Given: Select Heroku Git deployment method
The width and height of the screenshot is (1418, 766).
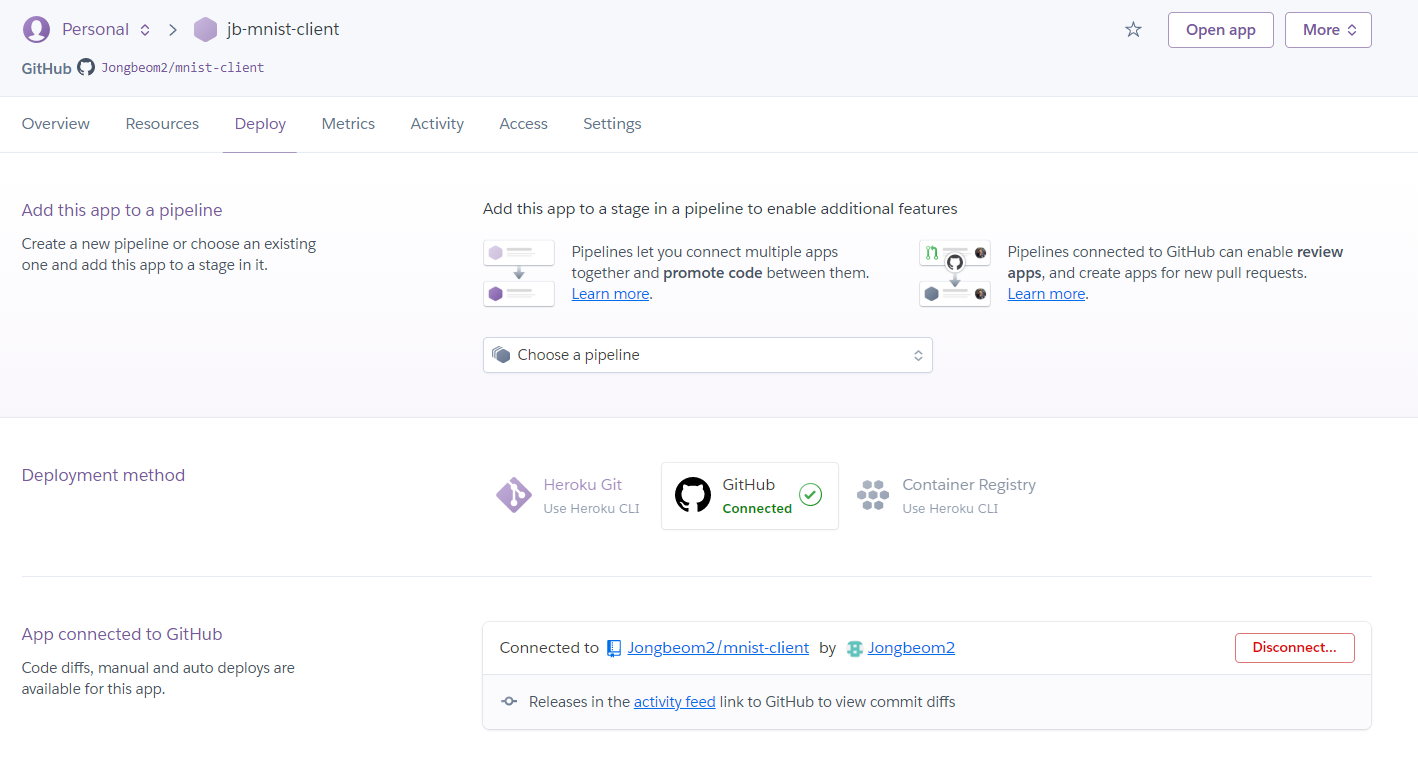Looking at the screenshot, I should tap(569, 496).
